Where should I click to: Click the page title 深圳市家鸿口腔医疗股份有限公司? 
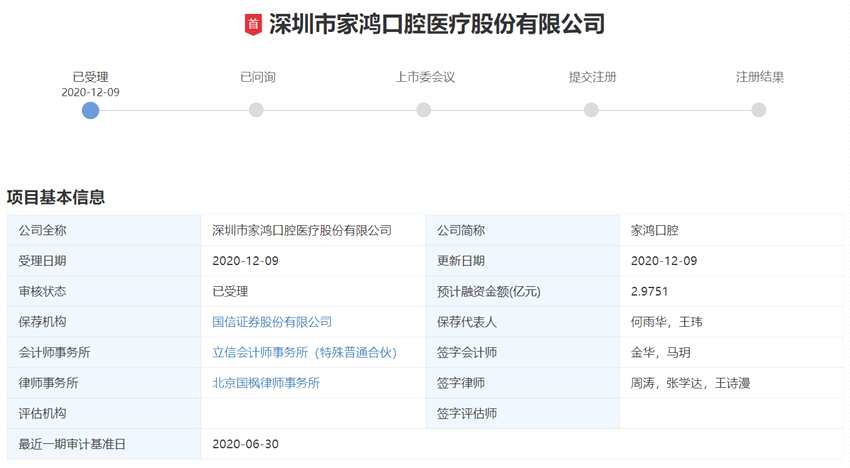[x=437, y=24]
